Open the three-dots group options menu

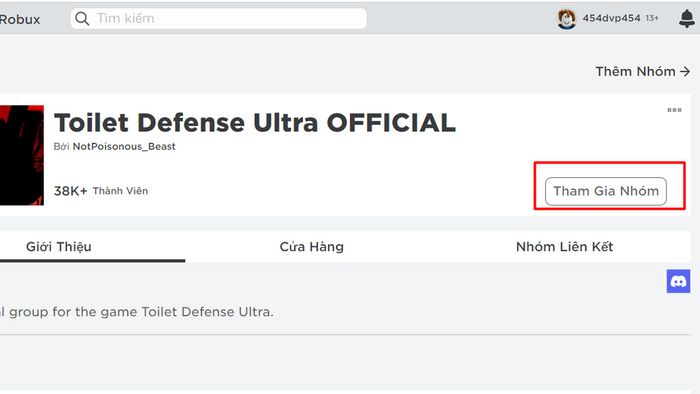coord(674,110)
